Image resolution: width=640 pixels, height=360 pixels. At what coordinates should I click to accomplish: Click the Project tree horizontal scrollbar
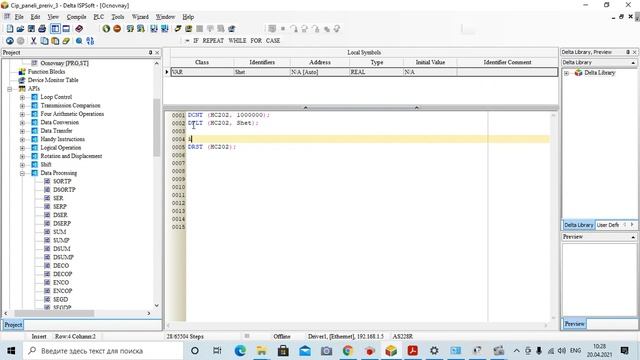[54, 313]
